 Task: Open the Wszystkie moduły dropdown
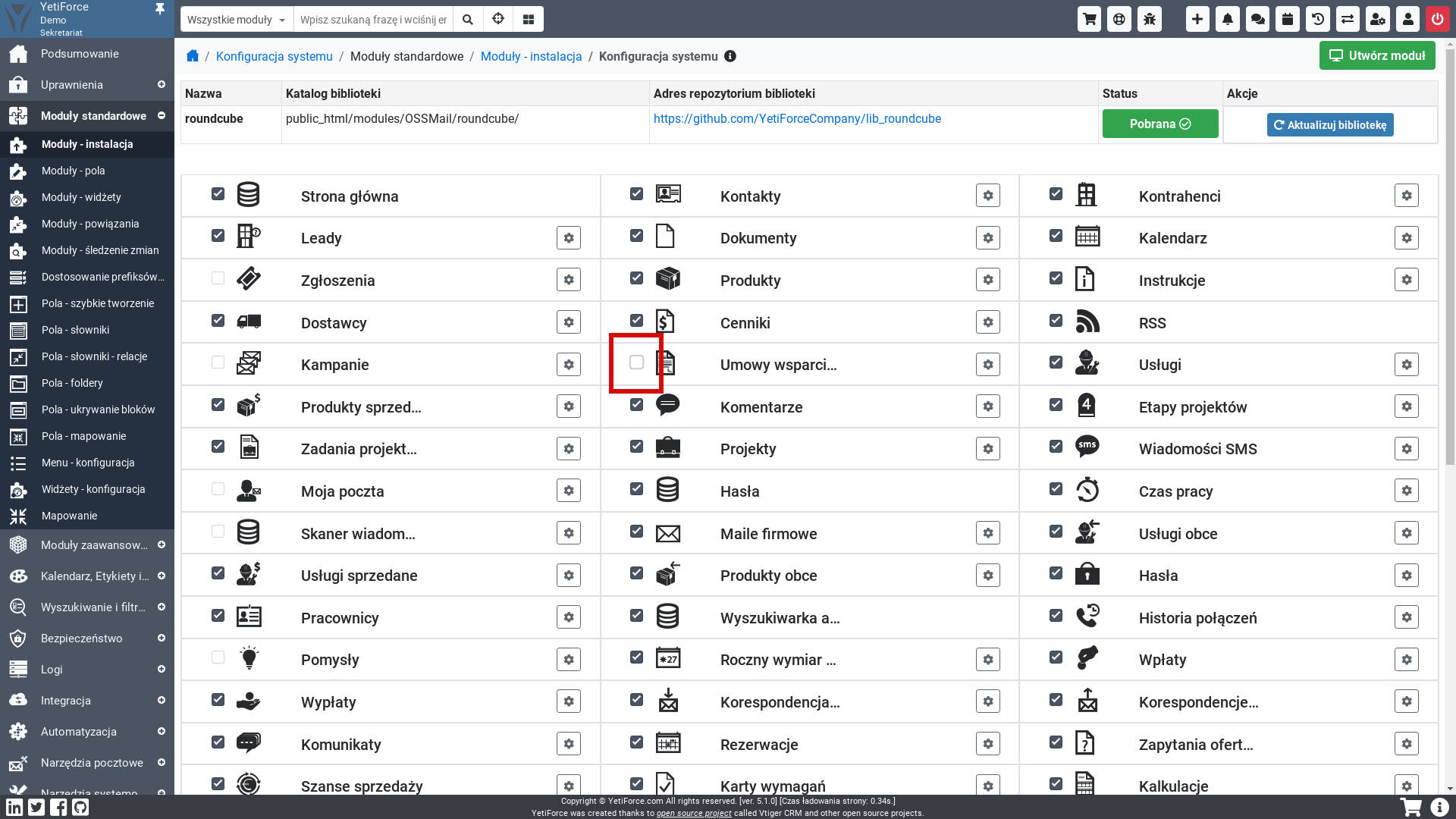(236, 20)
